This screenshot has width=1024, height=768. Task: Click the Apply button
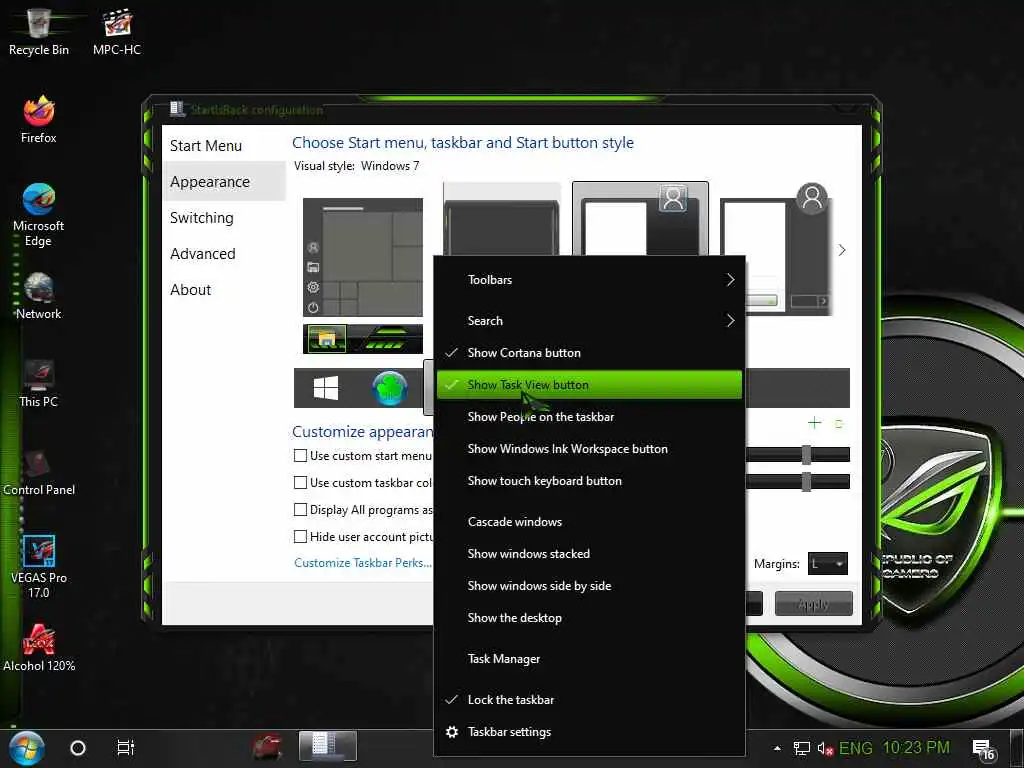813,604
